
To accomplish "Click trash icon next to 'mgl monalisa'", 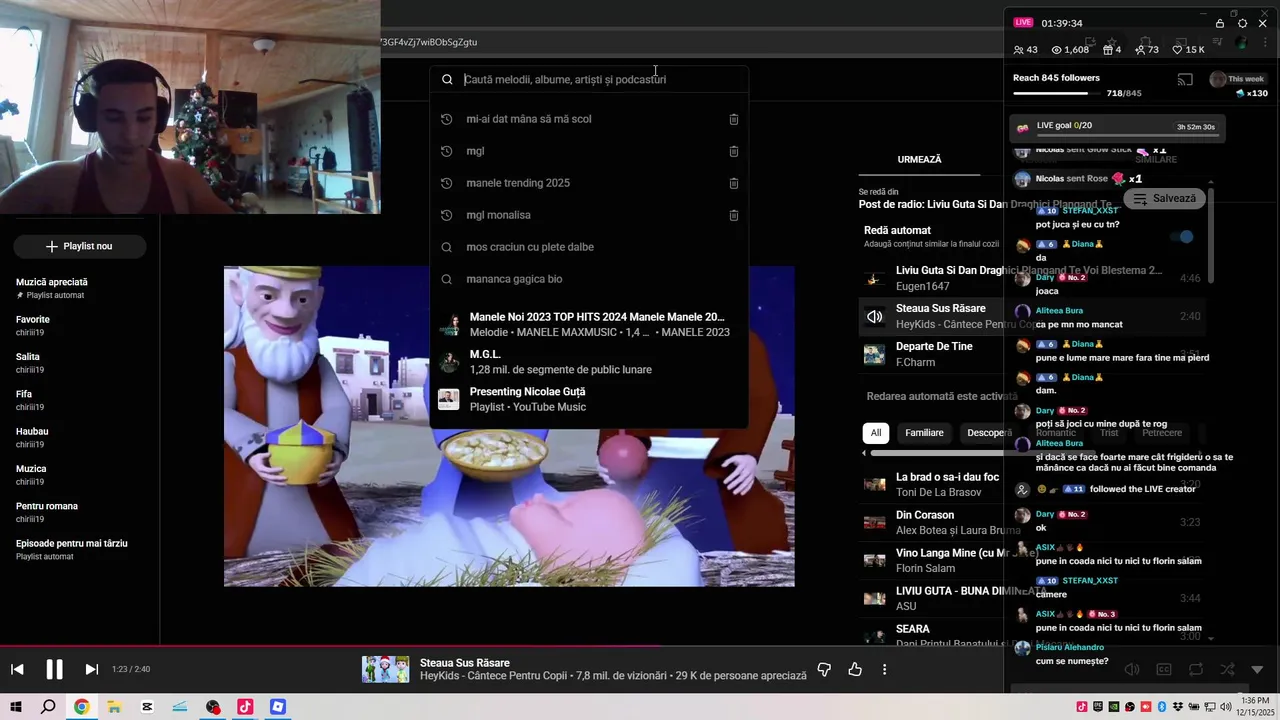I will 733,215.
